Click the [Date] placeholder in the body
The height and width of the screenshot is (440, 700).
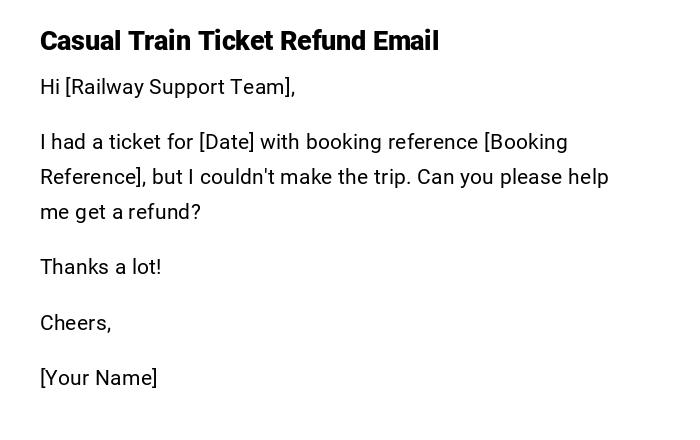pyautogui.click(x=227, y=142)
